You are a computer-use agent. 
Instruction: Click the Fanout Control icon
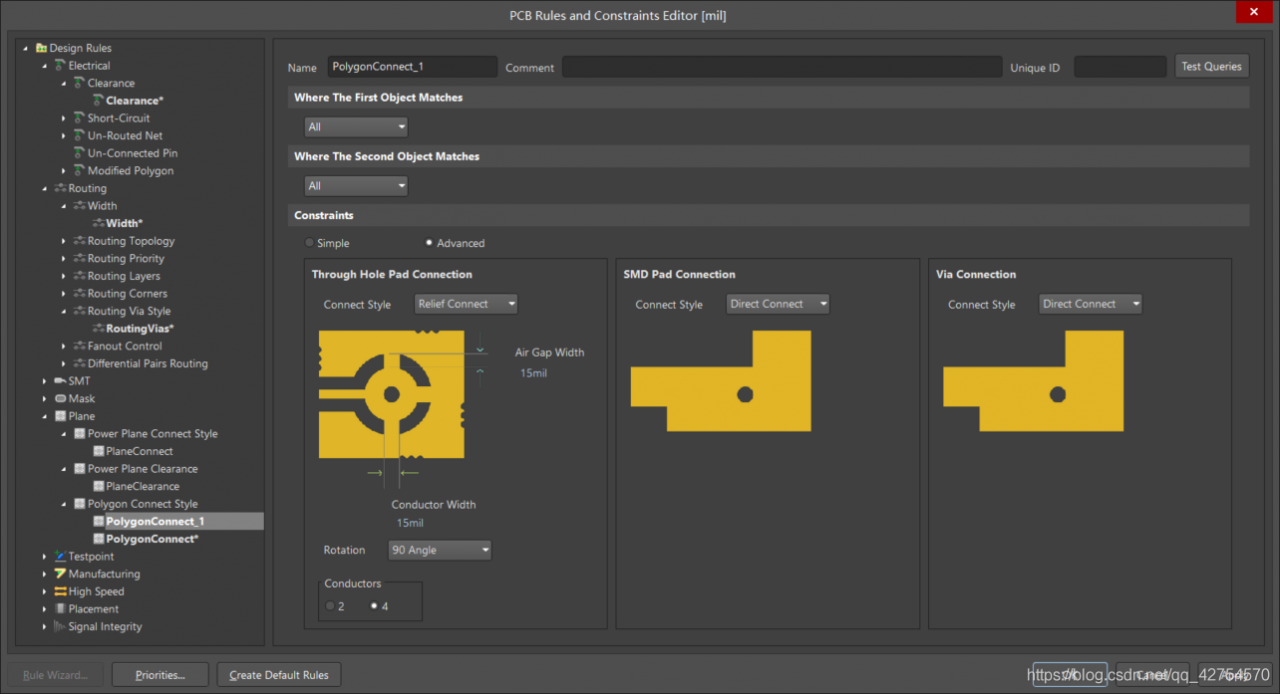(x=79, y=346)
